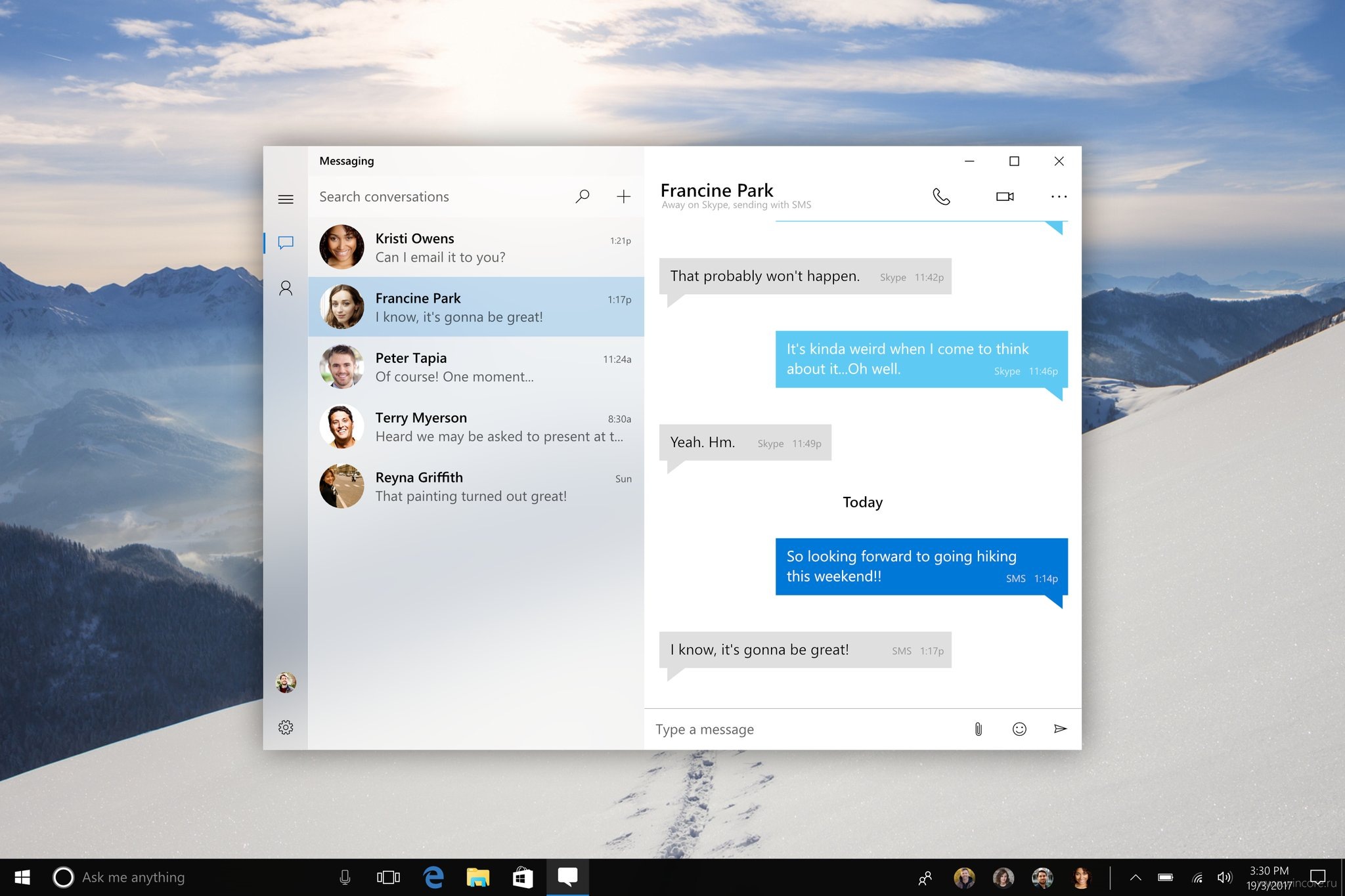Click the 'So looking forward to going hiking' message
This screenshot has height=896, width=1345.
click(921, 566)
